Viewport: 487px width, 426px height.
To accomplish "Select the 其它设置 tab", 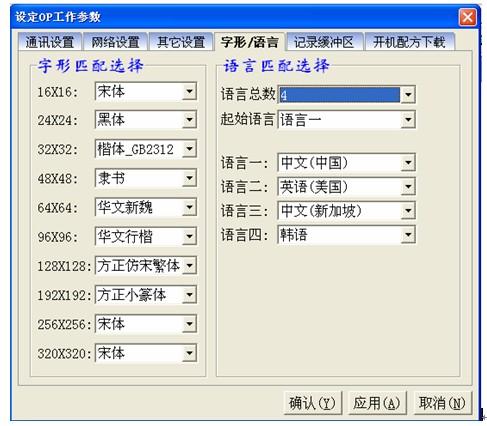I will tap(181, 42).
